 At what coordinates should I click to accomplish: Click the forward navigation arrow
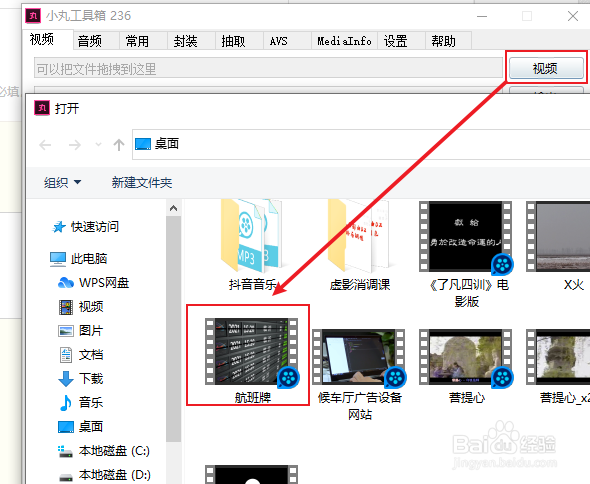(75, 145)
